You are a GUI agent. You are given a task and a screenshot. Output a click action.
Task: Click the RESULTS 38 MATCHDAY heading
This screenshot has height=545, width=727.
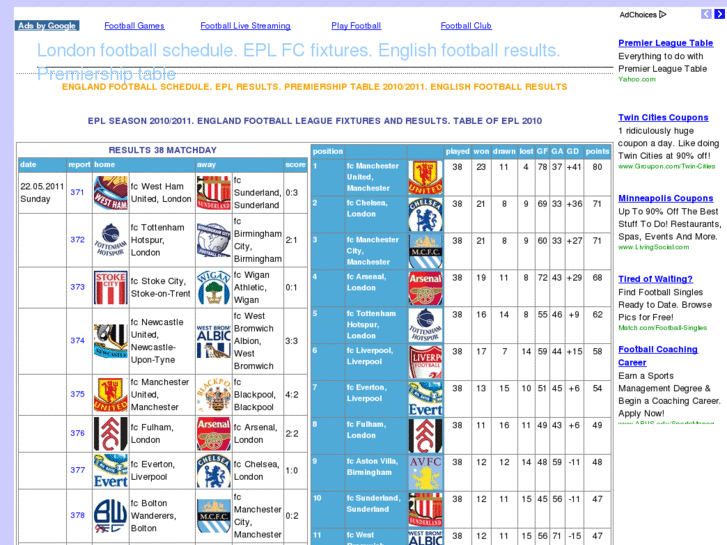163,150
